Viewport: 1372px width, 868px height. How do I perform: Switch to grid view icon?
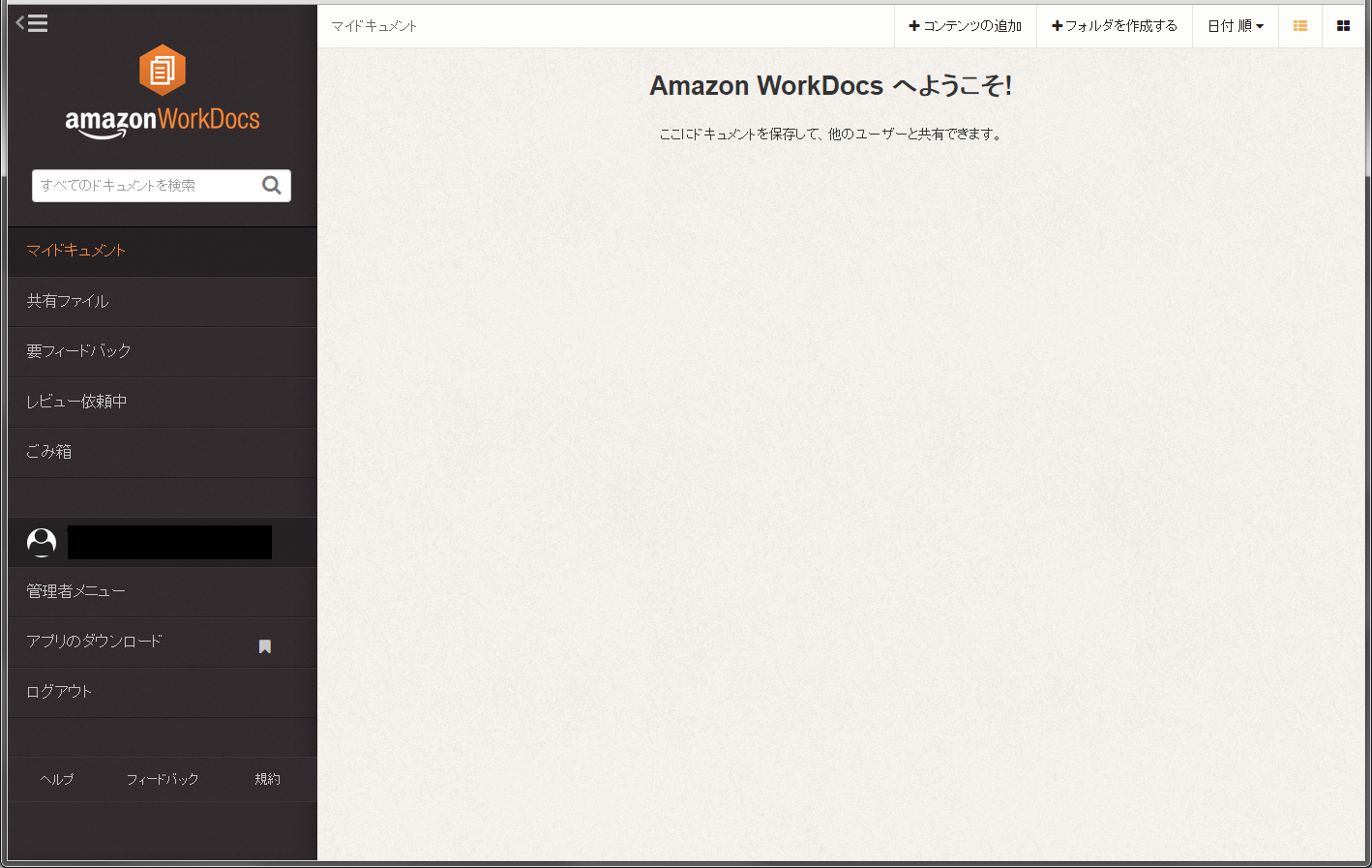pos(1343,26)
